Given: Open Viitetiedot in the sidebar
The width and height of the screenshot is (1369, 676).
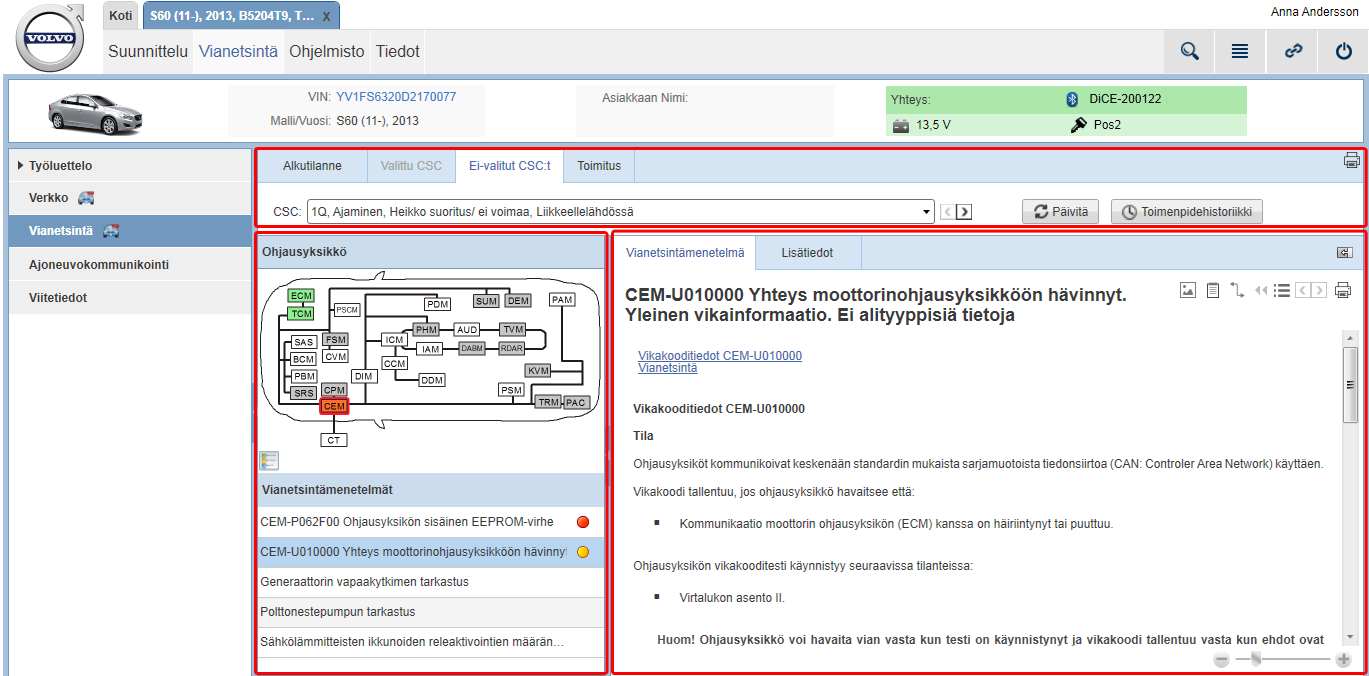Looking at the screenshot, I should 130,297.
